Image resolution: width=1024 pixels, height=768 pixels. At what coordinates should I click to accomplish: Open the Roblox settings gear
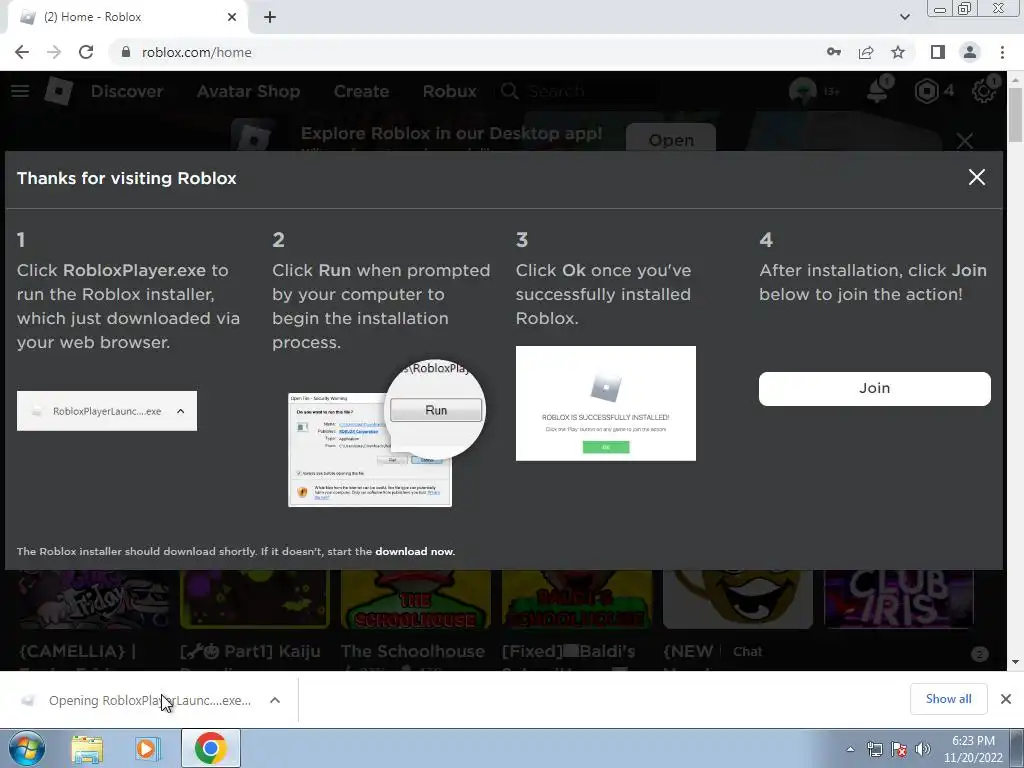click(x=984, y=91)
